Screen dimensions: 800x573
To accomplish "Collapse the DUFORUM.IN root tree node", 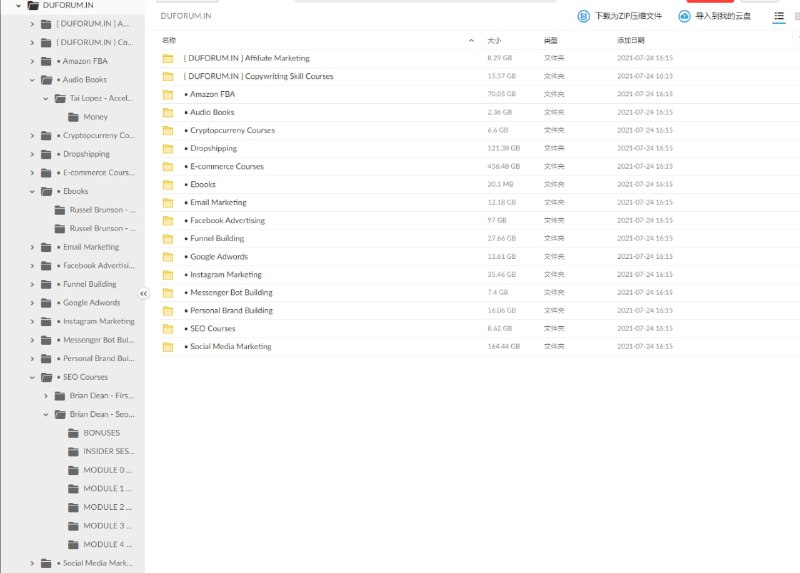I will coord(18,6).
